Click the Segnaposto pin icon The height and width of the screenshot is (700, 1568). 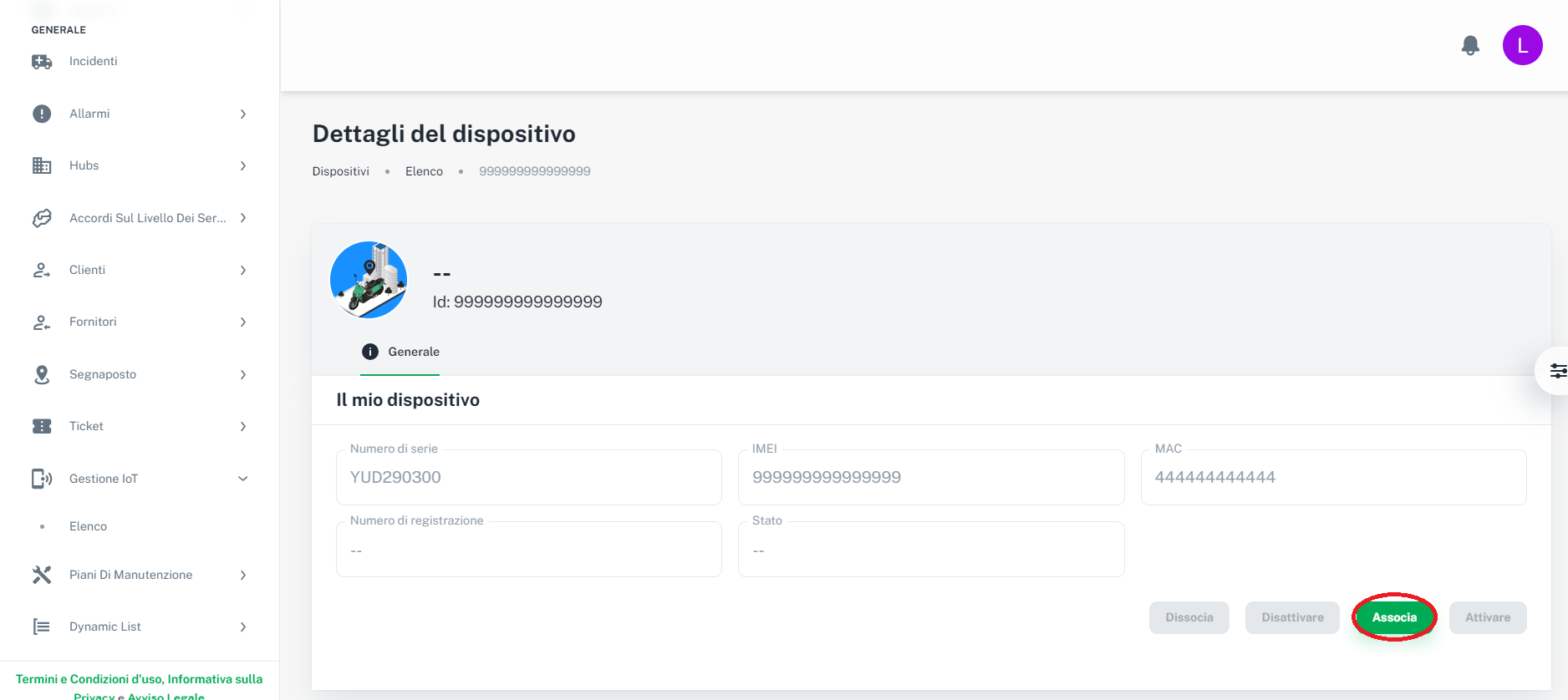pos(42,374)
